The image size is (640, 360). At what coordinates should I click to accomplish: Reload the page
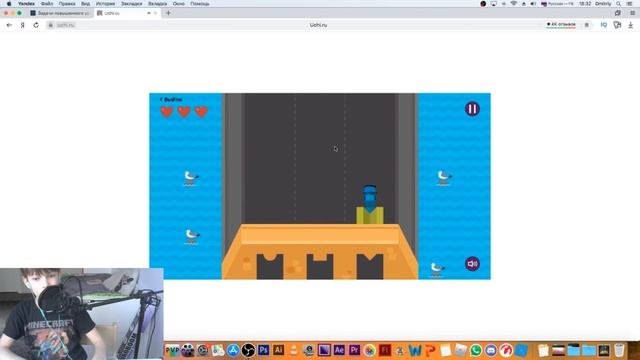click(36, 25)
